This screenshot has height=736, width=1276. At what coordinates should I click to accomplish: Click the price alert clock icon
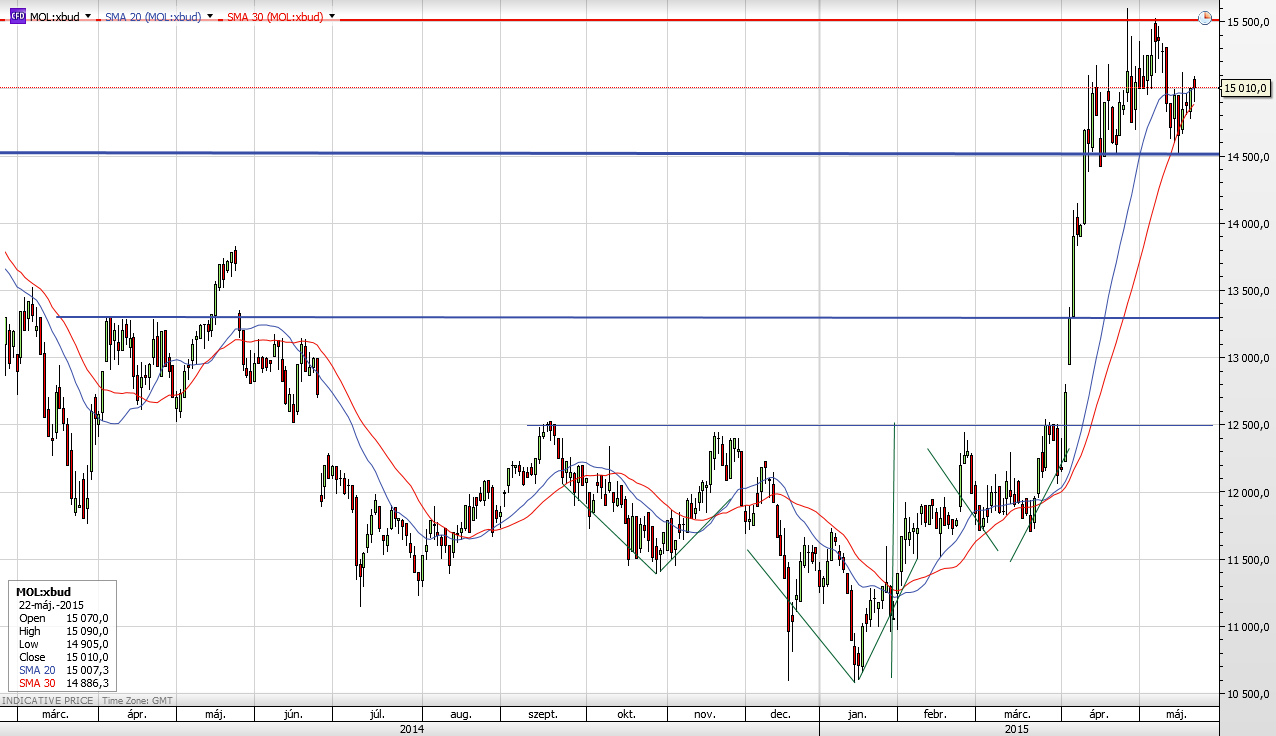coord(1205,18)
